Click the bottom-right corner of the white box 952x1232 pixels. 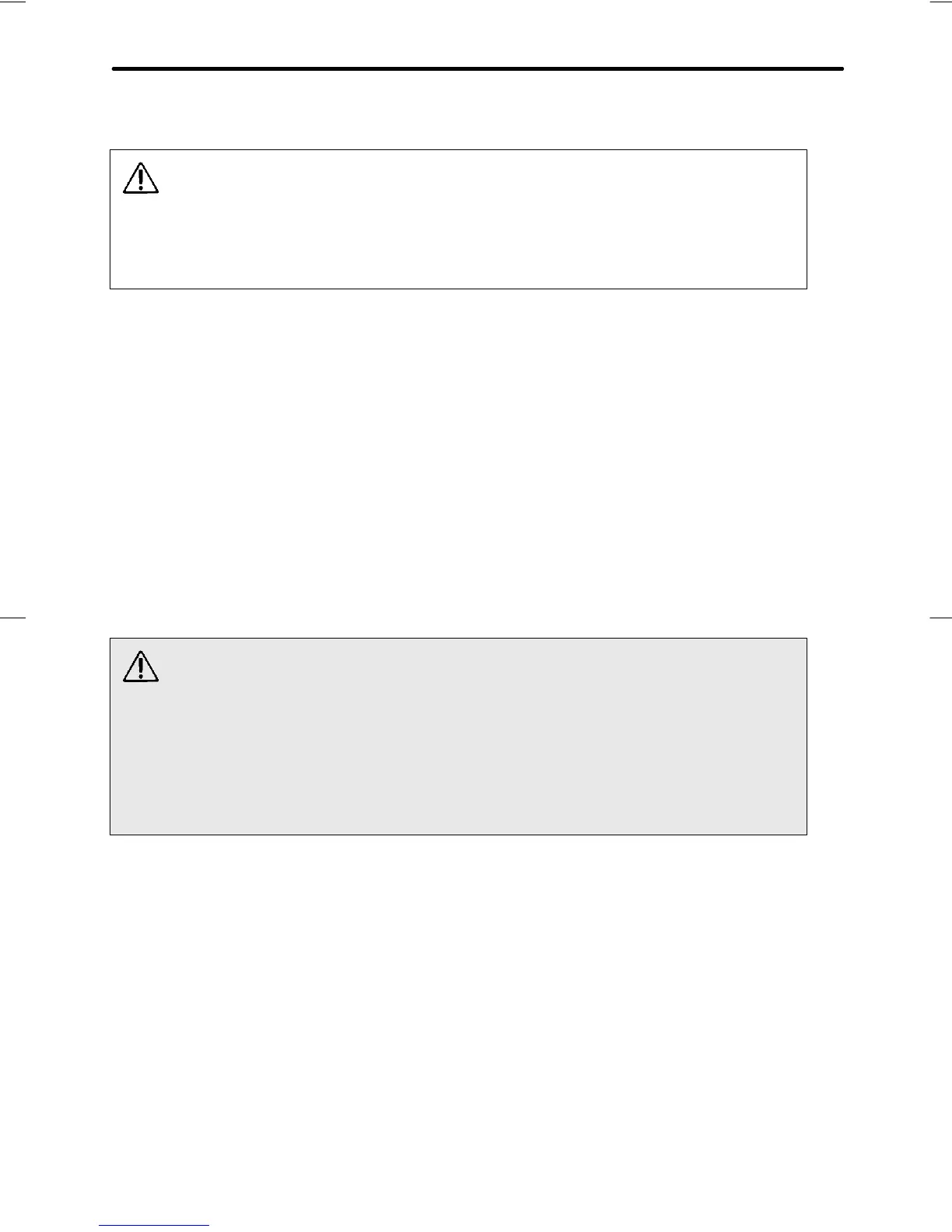point(807,289)
